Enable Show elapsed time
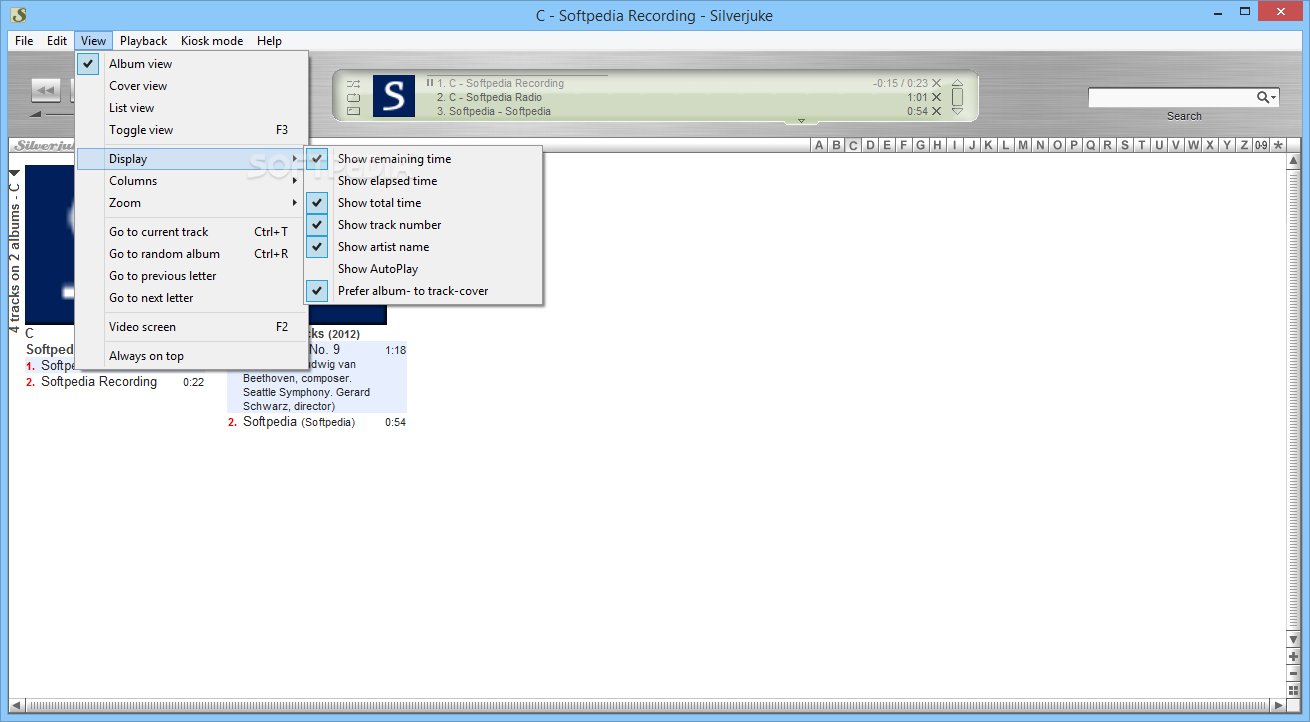The height and width of the screenshot is (722, 1310). tap(424, 181)
